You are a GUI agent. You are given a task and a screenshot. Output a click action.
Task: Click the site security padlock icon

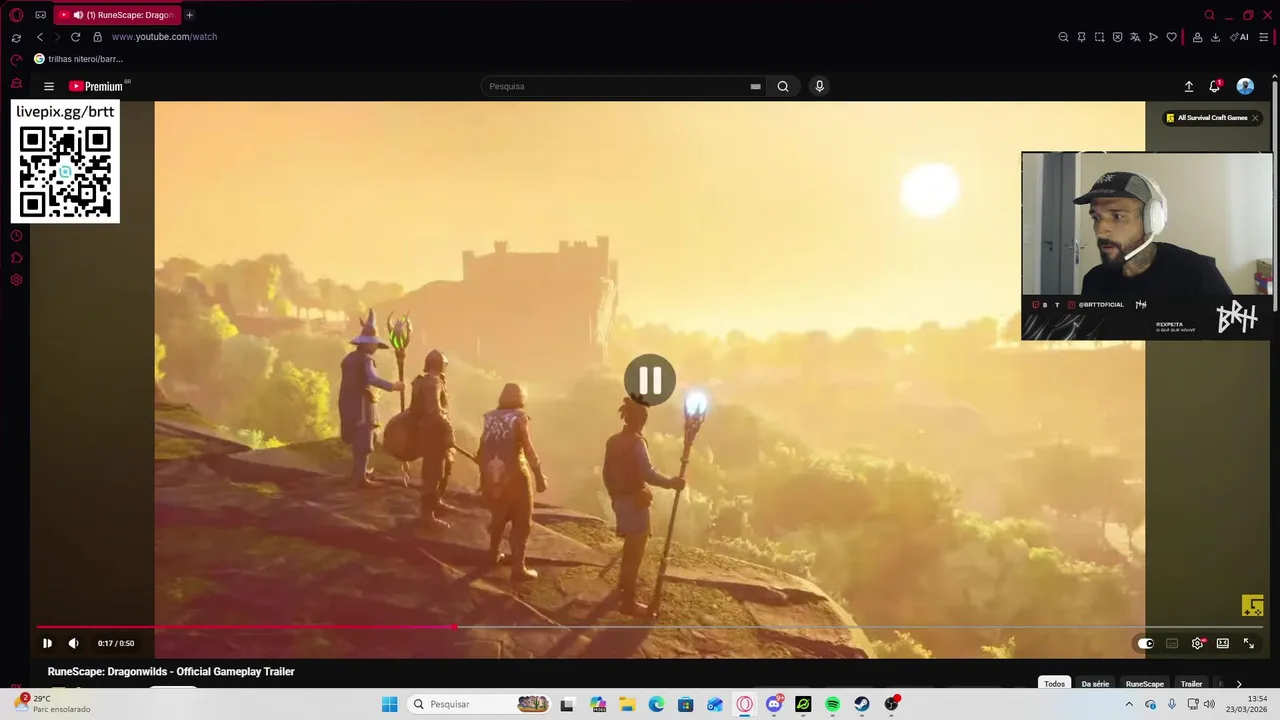[97, 37]
